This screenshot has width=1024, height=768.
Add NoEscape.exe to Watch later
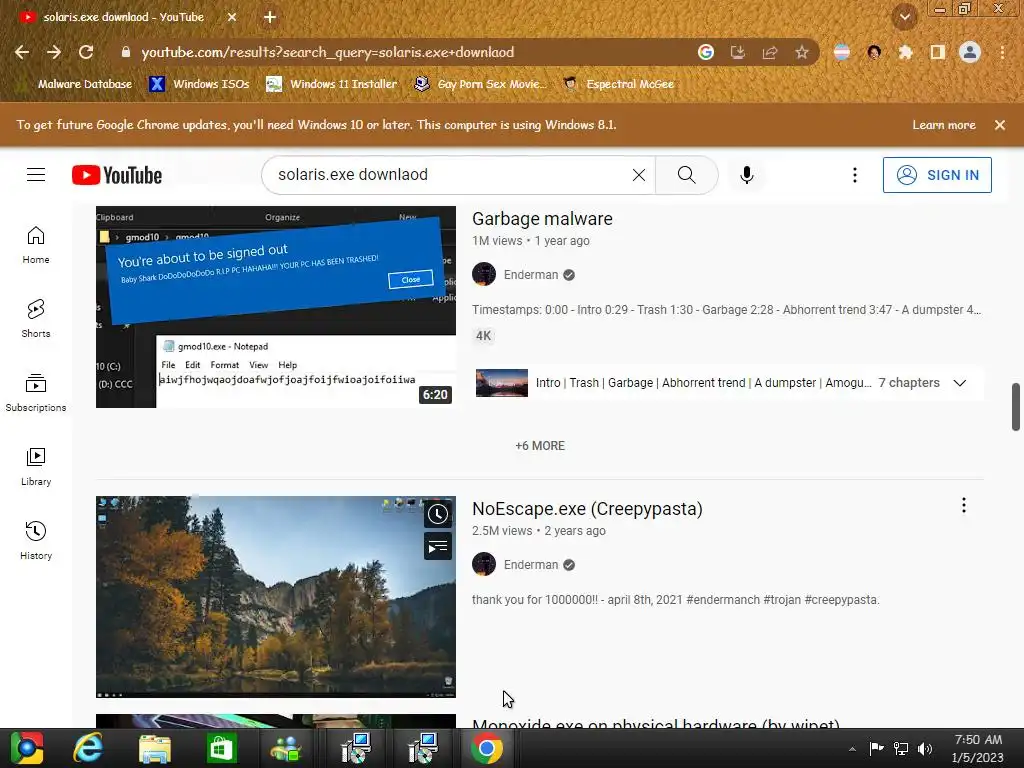(438, 515)
